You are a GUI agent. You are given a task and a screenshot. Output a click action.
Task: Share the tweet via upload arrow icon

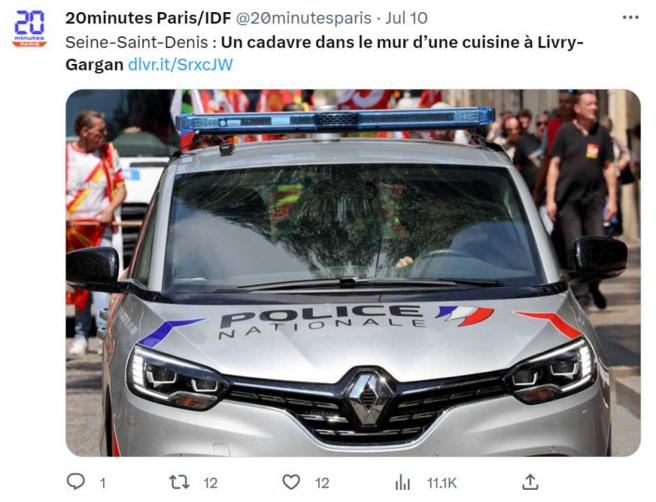point(530,482)
